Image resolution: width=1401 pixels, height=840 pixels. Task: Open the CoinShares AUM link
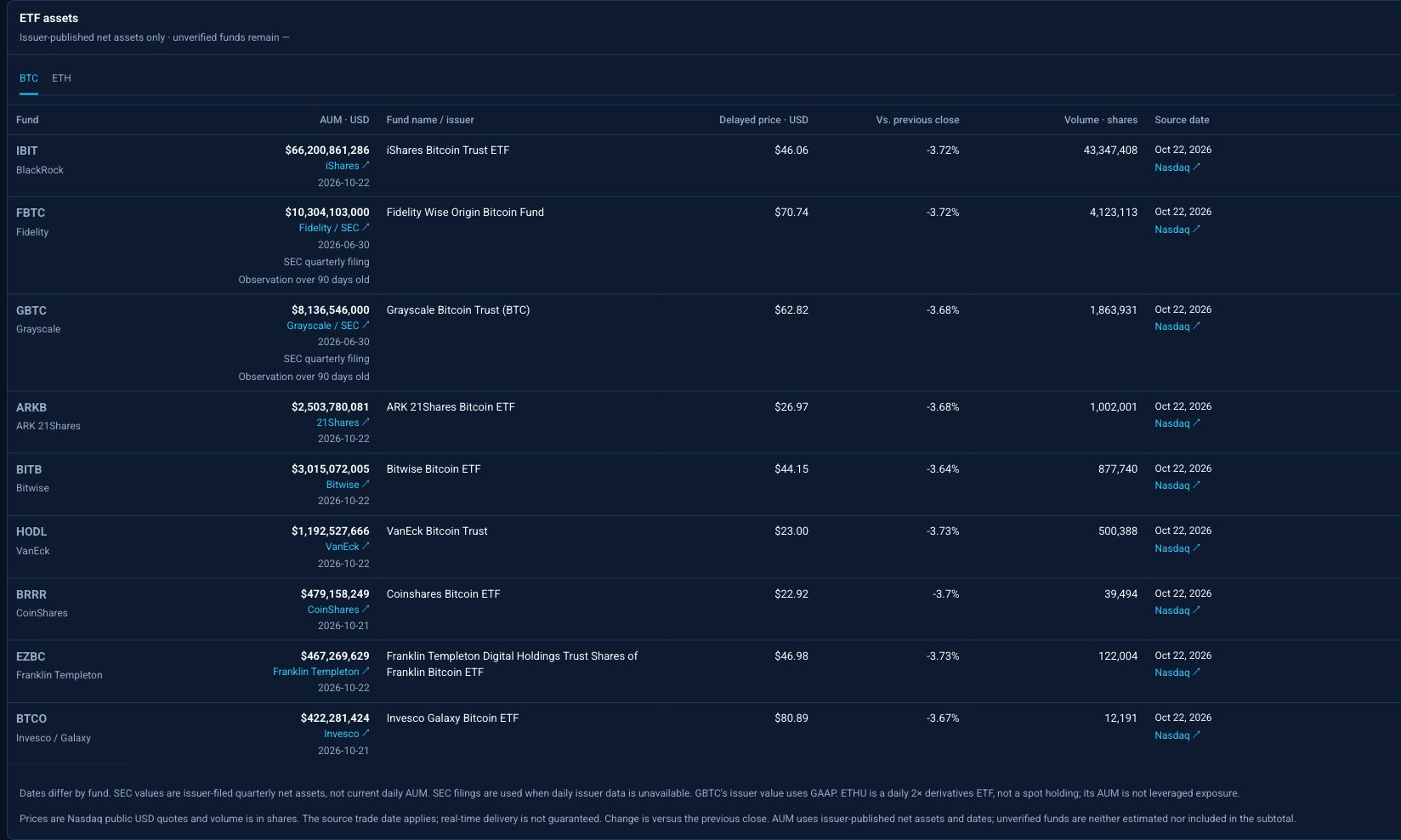click(338, 610)
